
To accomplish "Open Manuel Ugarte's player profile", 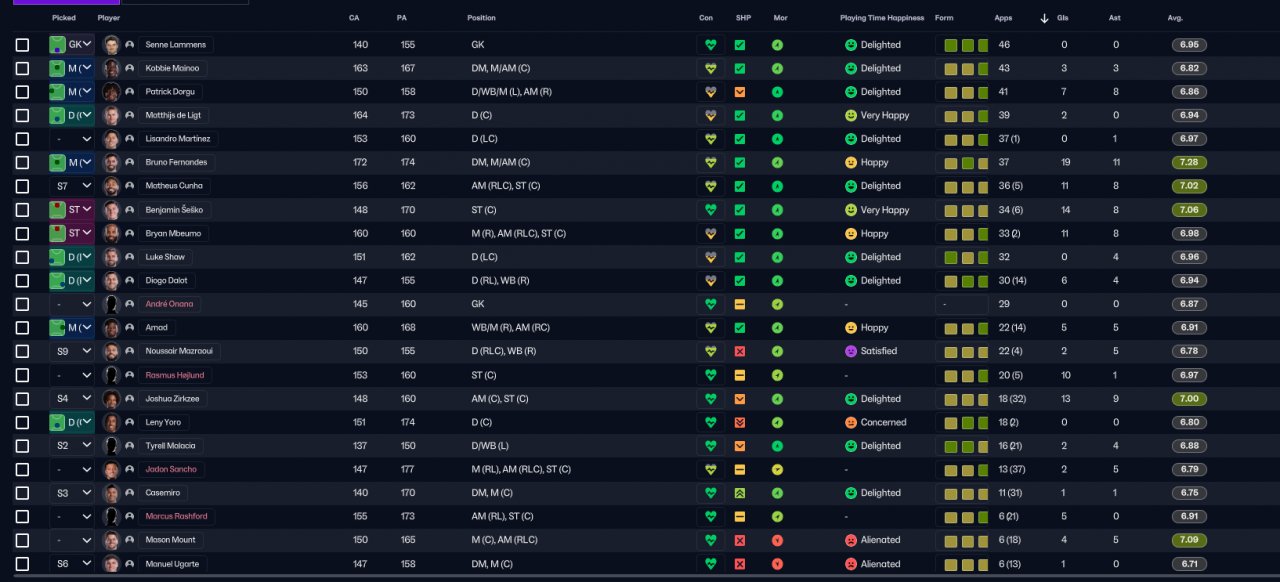I will pos(172,564).
